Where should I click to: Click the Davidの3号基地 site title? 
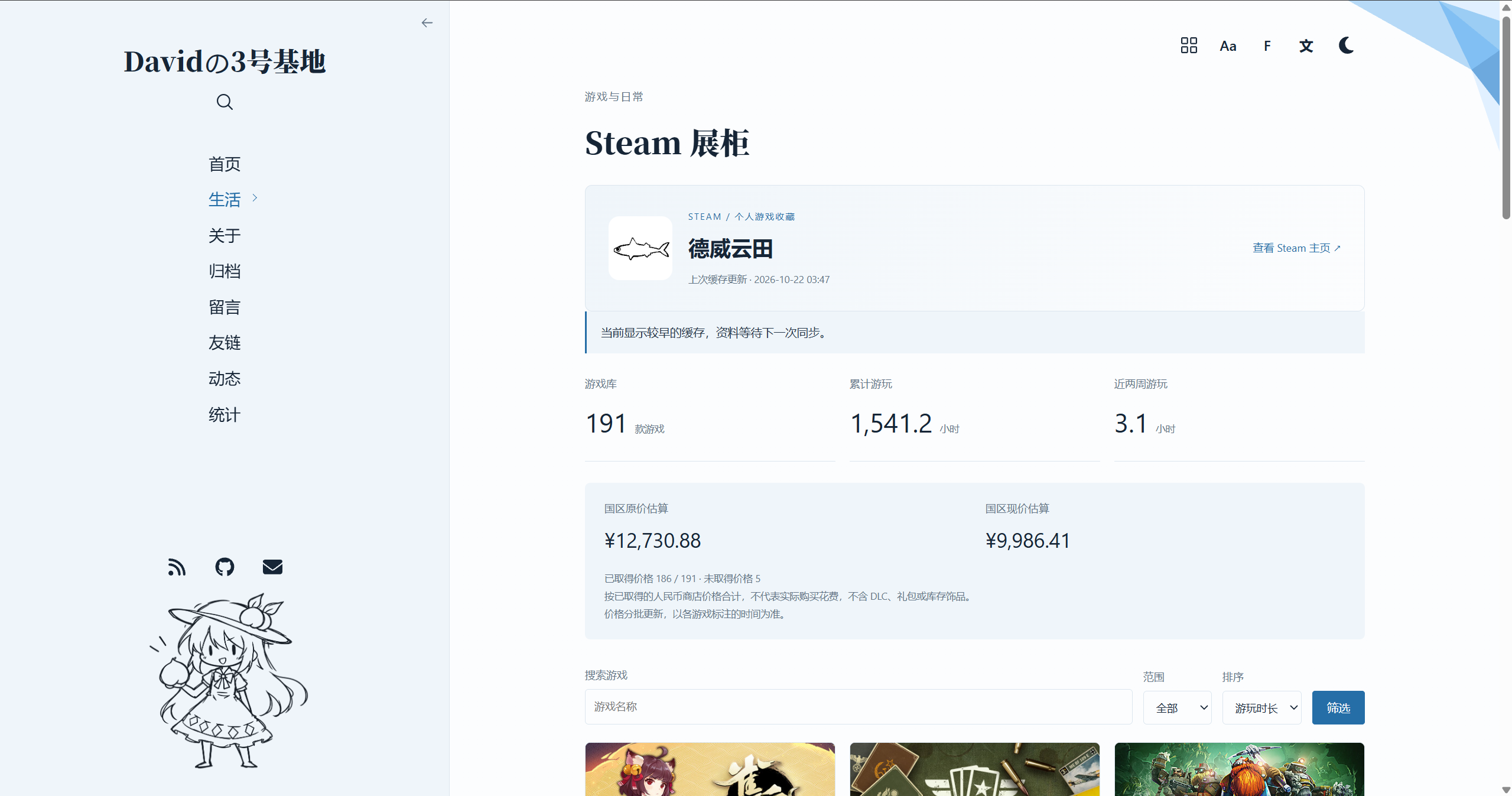[x=225, y=61]
